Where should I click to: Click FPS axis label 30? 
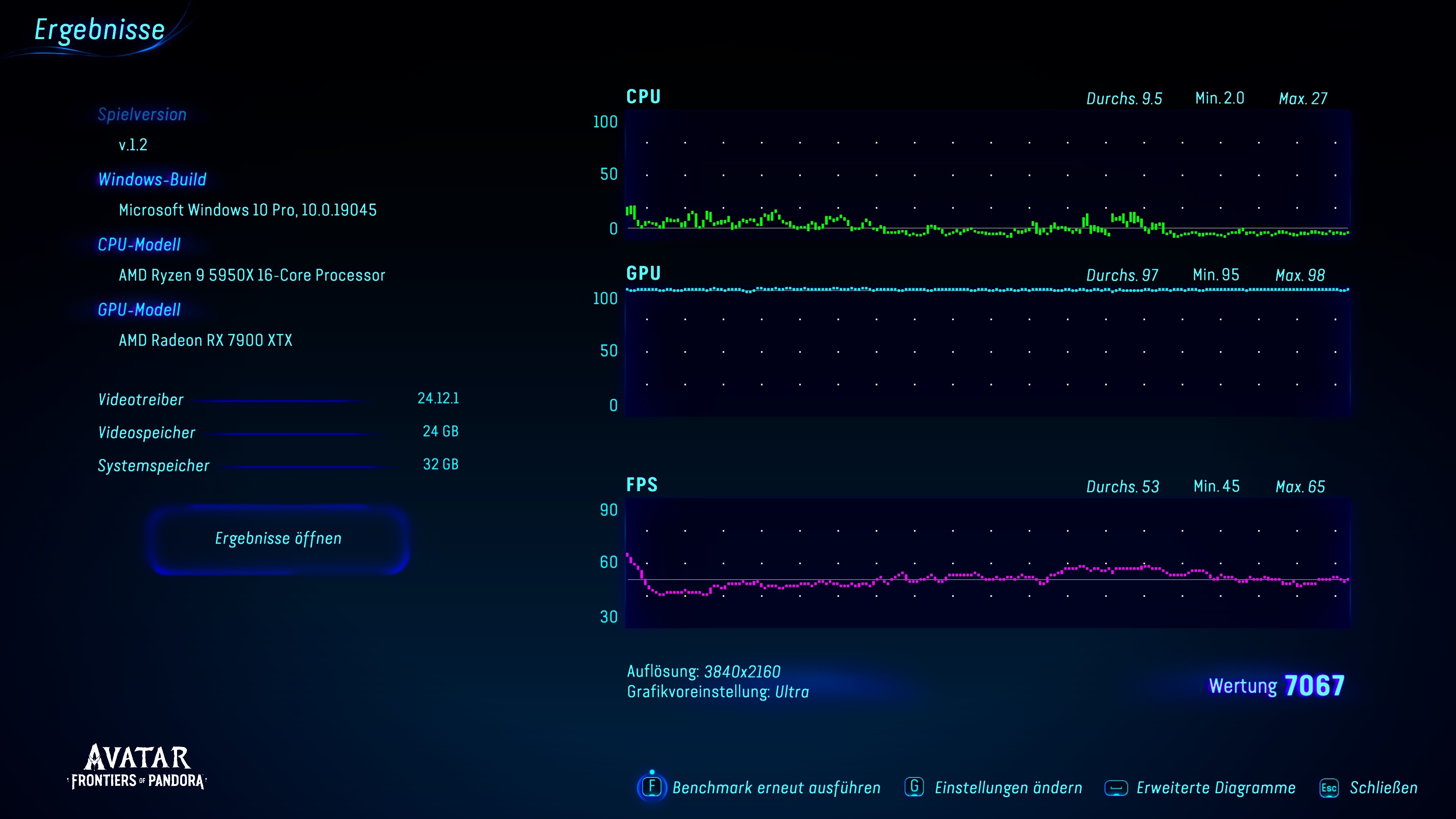[609, 617]
